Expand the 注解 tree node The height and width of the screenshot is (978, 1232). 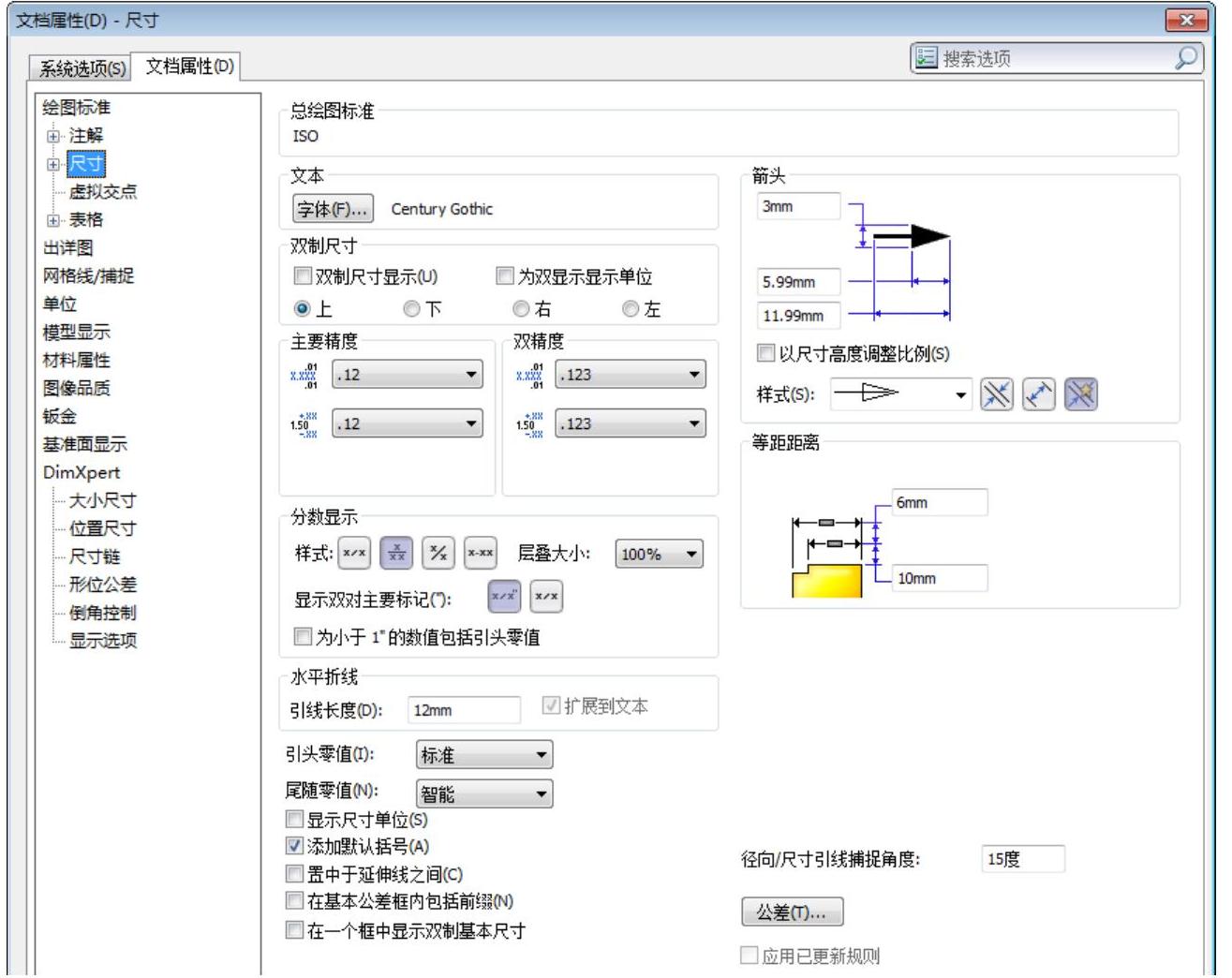53,137
